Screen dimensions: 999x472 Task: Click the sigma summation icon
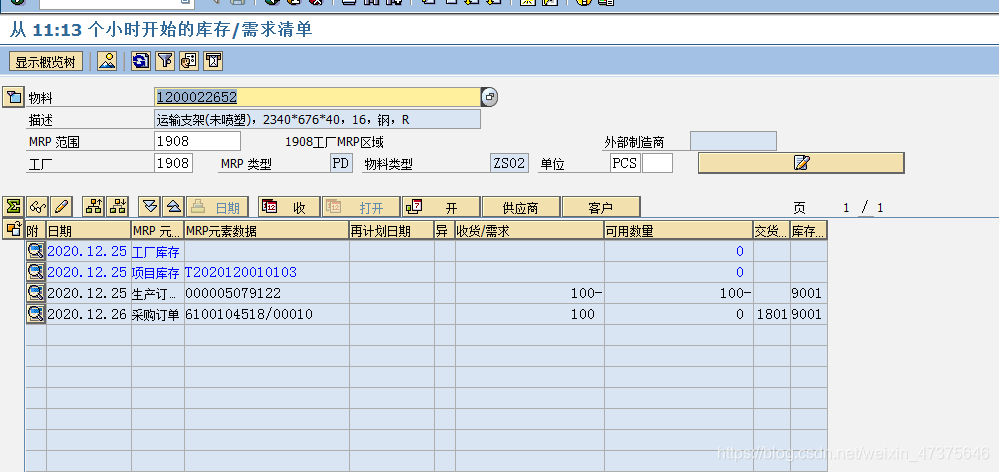pos(13,207)
